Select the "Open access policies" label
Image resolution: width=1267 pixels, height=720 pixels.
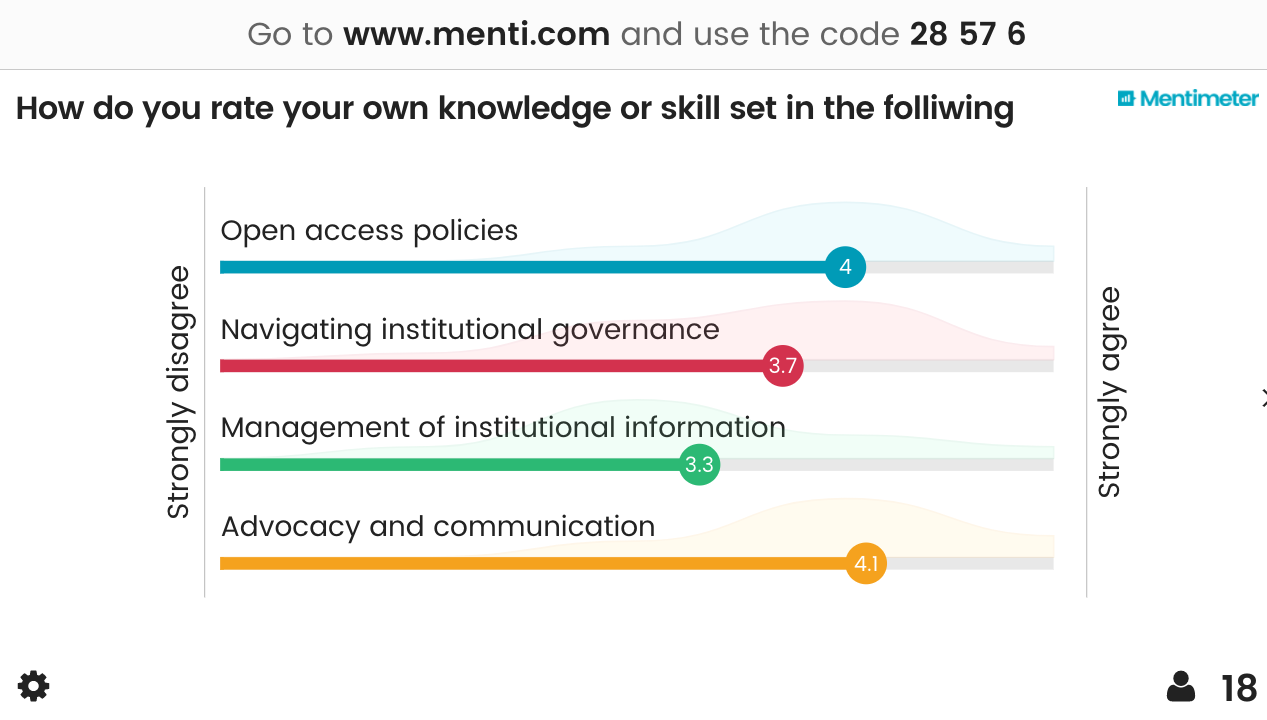[x=369, y=231]
